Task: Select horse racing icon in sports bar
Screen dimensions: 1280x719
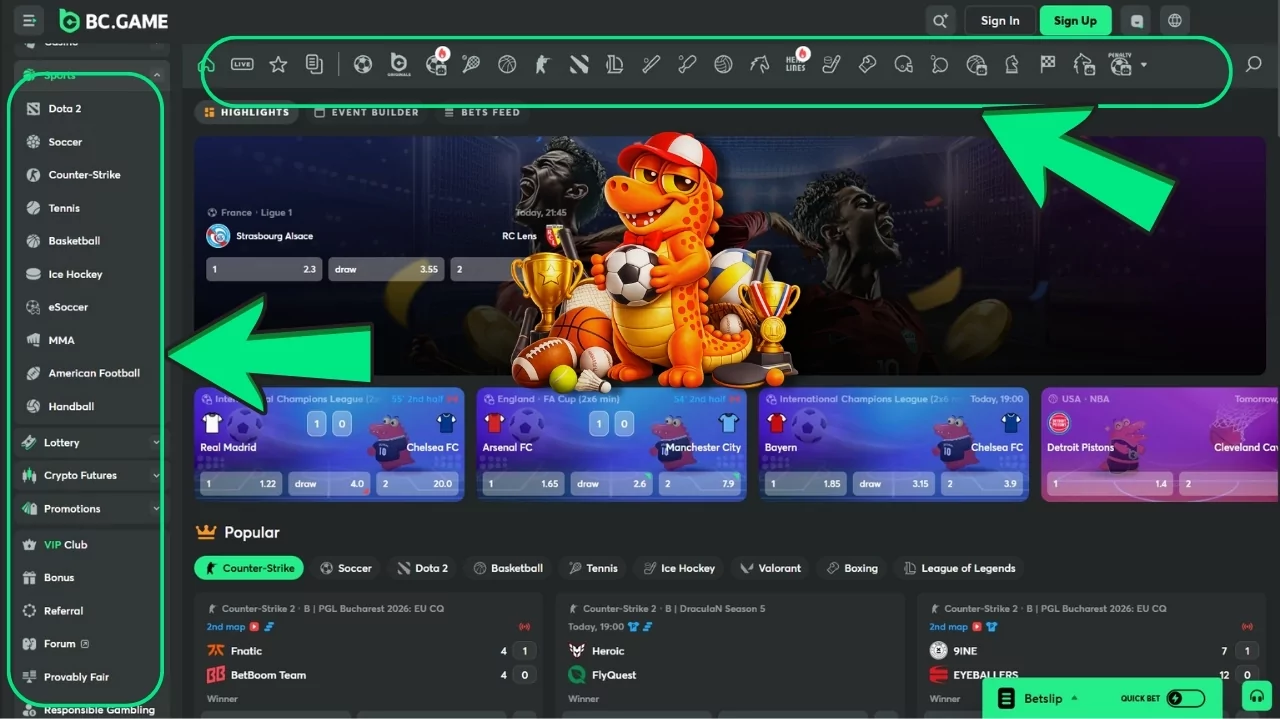Action: click(x=759, y=64)
